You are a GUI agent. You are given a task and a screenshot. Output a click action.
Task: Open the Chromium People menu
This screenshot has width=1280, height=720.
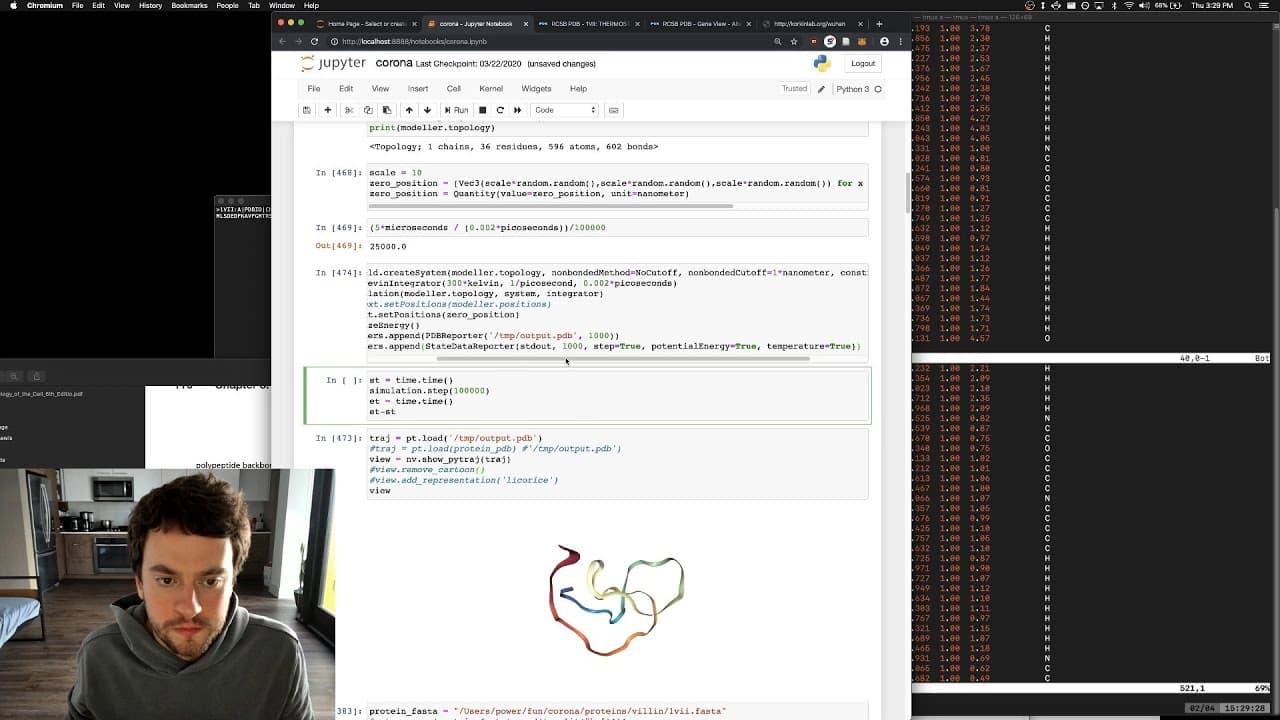click(x=227, y=6)
